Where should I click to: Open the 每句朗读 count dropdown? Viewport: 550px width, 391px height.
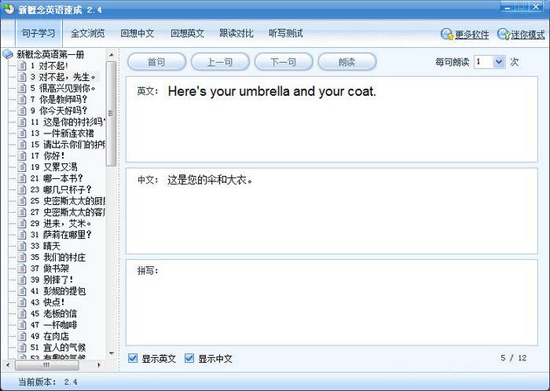click(x=498, y=62)
